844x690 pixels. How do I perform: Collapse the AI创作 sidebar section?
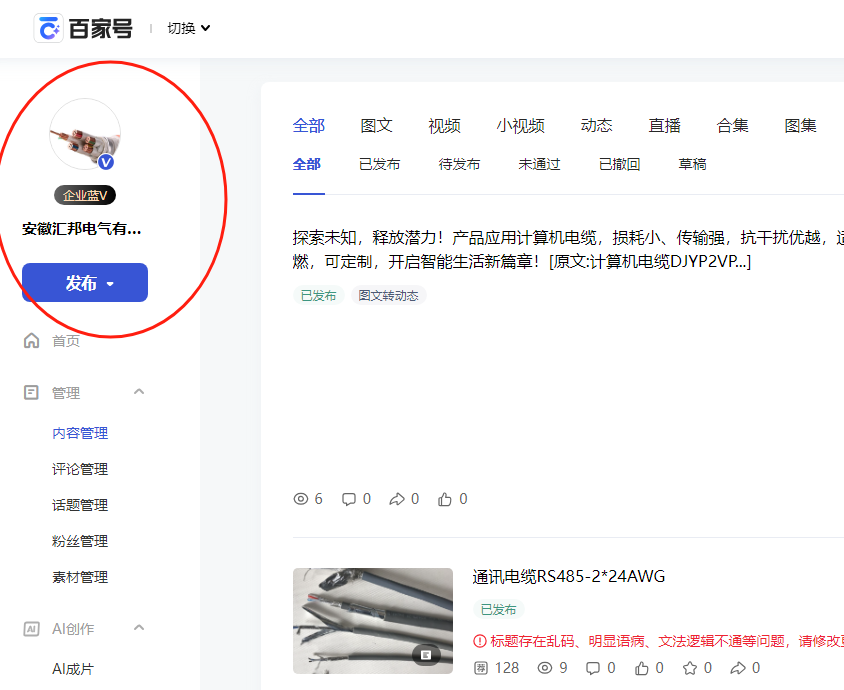(139, 628)
